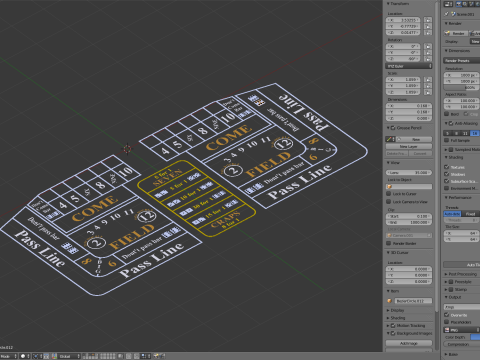This screenshot has width=480, height=360.
Task: Lock the Location Y value
Action: pyautogui.click(x=428, y=26)
